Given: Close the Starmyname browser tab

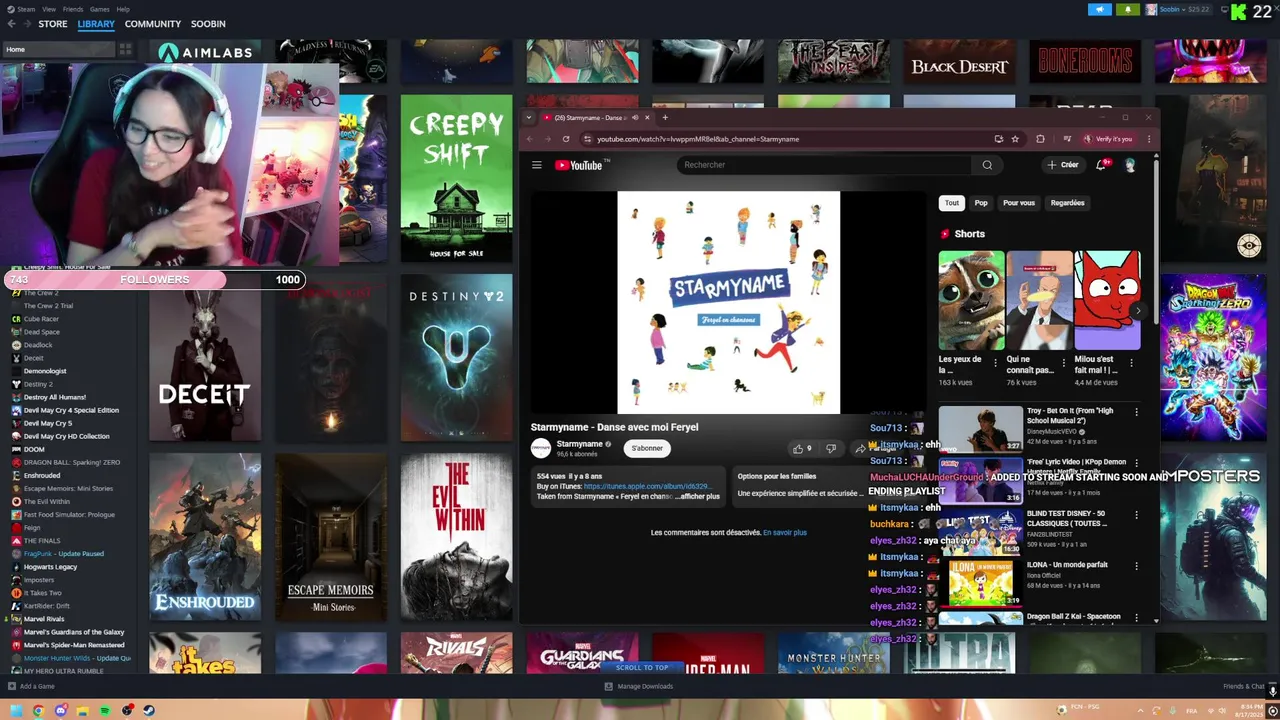Looking at the screenshot, I should tap(647, 117).
